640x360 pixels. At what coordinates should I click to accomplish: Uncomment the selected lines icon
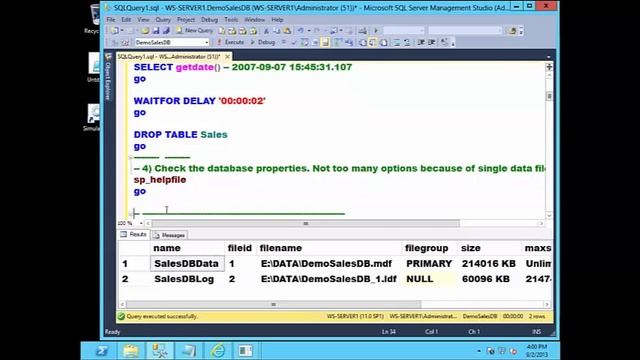[x=407, y=42]
